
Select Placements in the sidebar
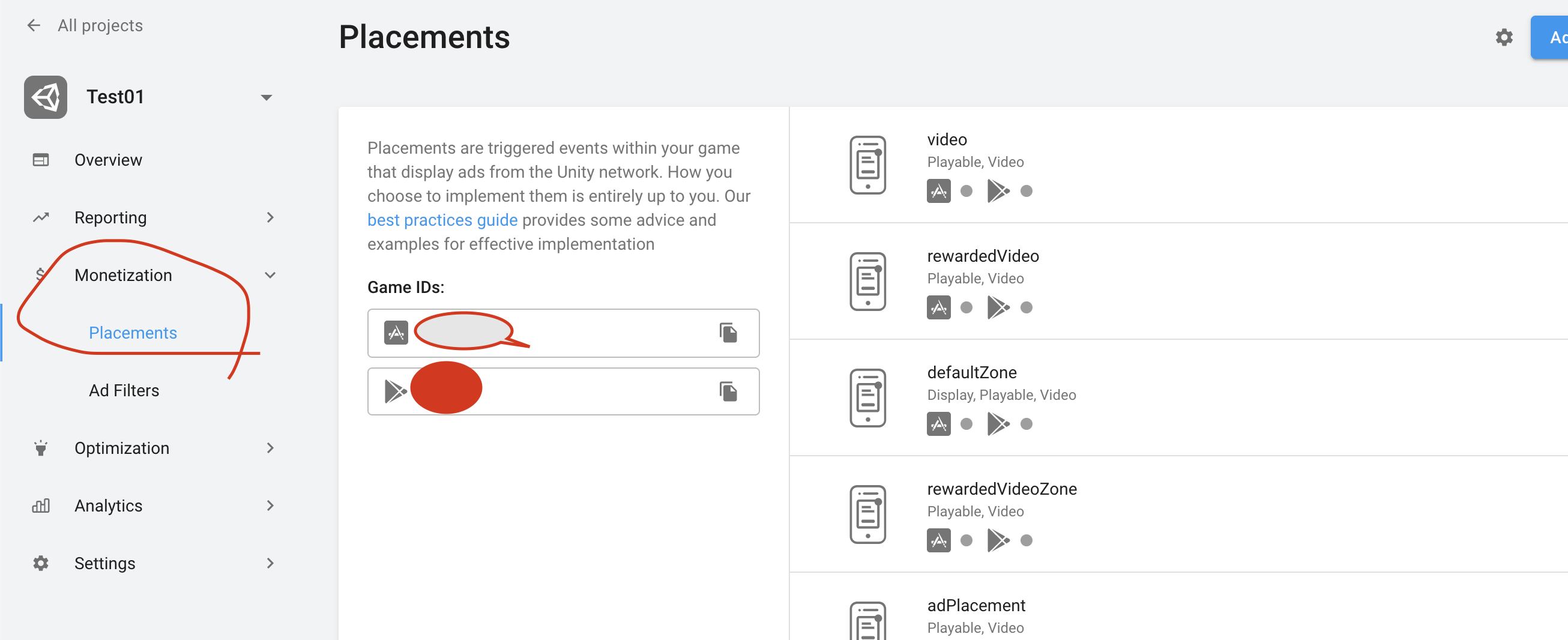pyautogui.click(x=133, y=333)
